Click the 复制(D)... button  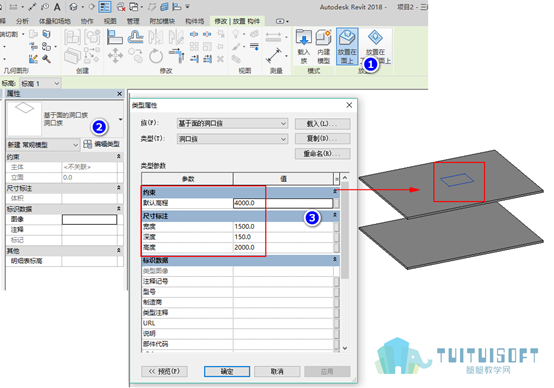click(x=323, y=139)
